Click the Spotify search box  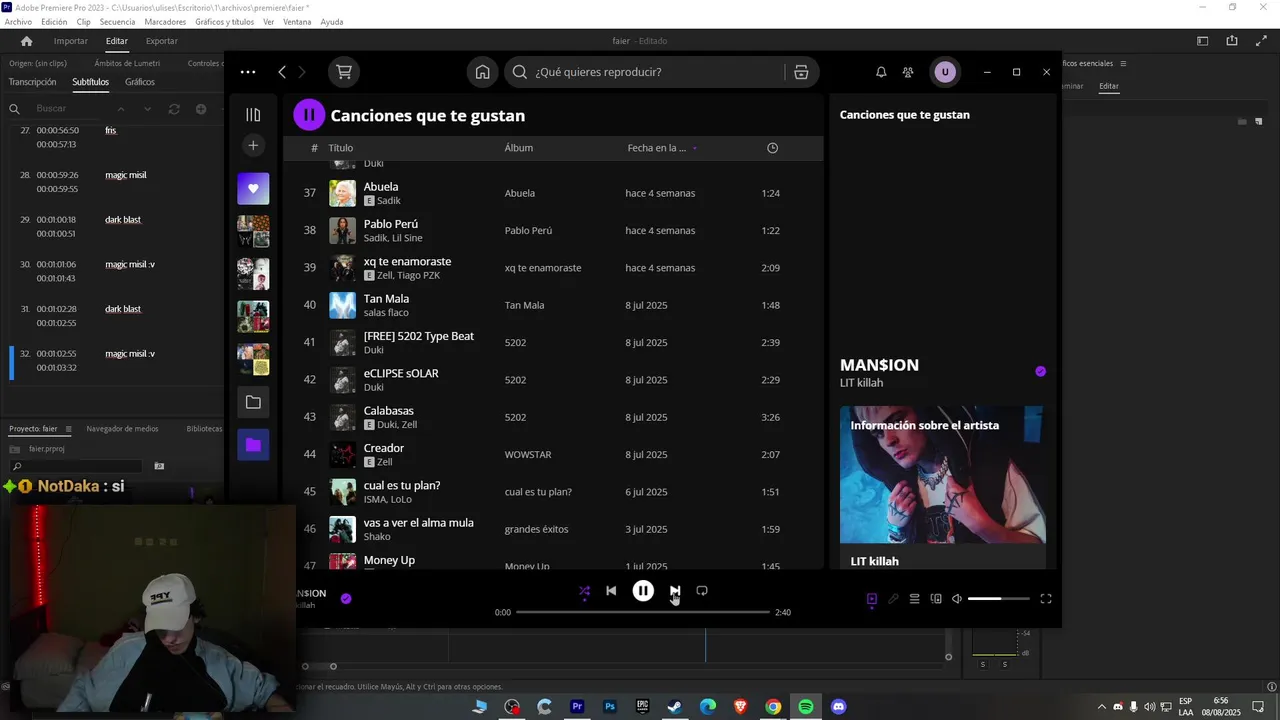(645, 72)
